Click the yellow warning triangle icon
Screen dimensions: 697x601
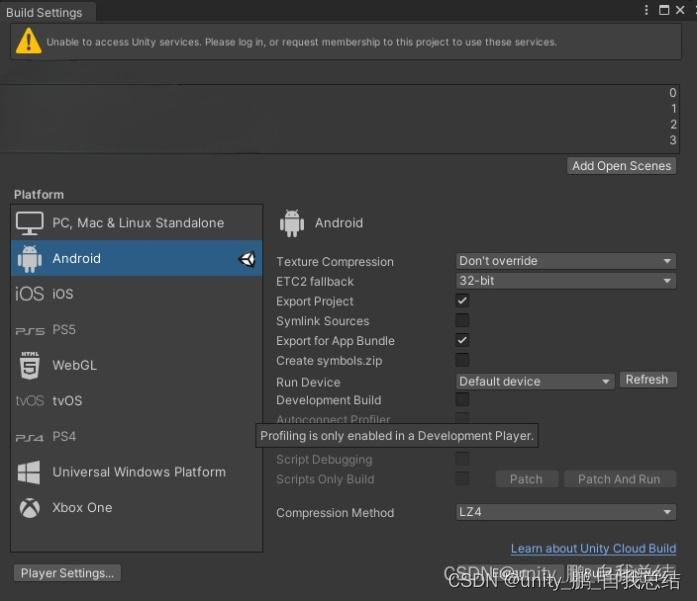[28, 41]
